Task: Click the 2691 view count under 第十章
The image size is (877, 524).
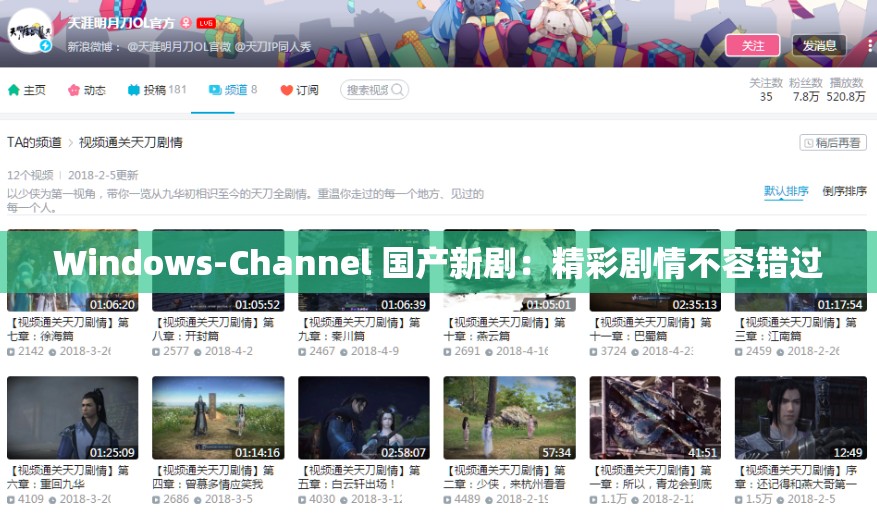Action: (x=467, y=352)
